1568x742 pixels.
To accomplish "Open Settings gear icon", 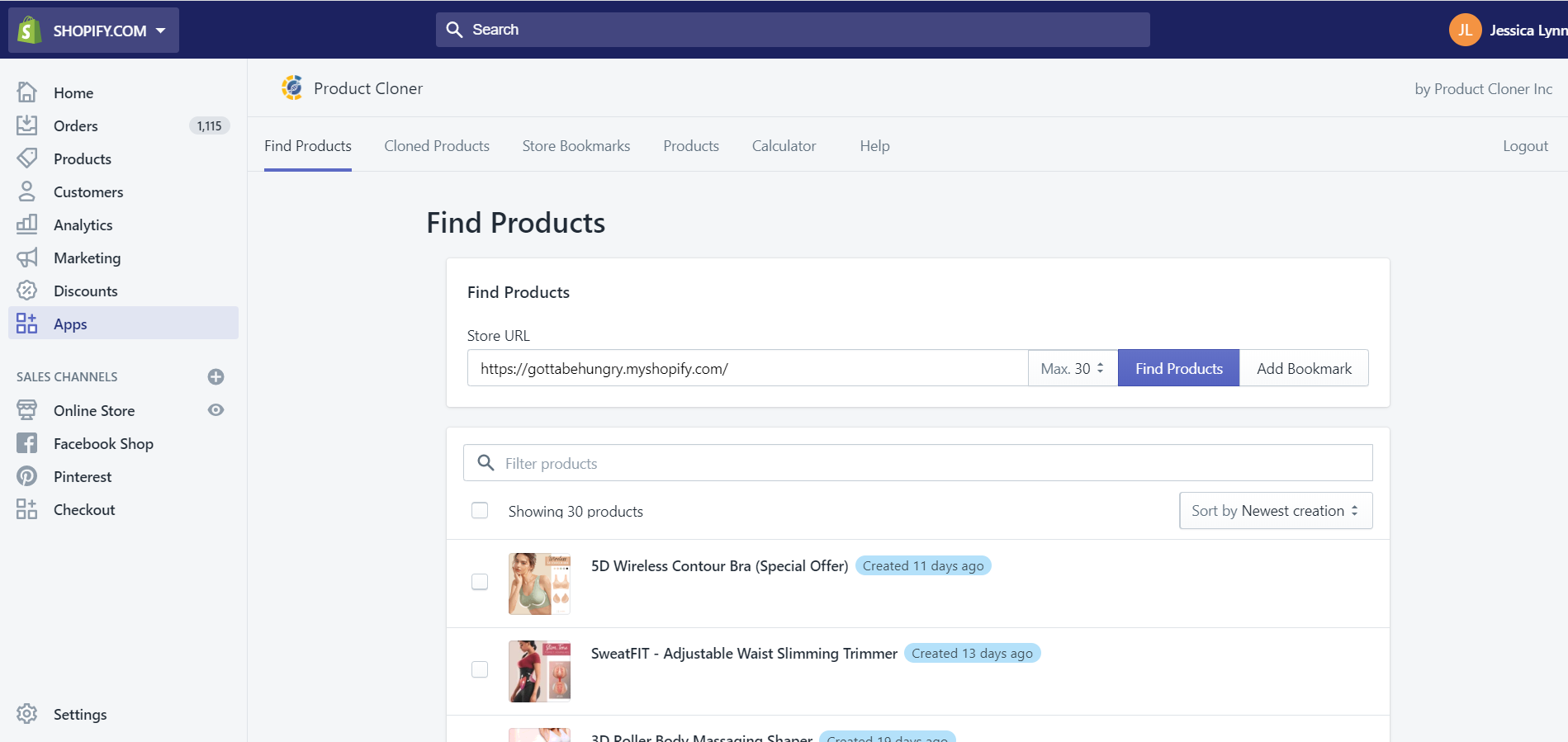I will 27,714.
